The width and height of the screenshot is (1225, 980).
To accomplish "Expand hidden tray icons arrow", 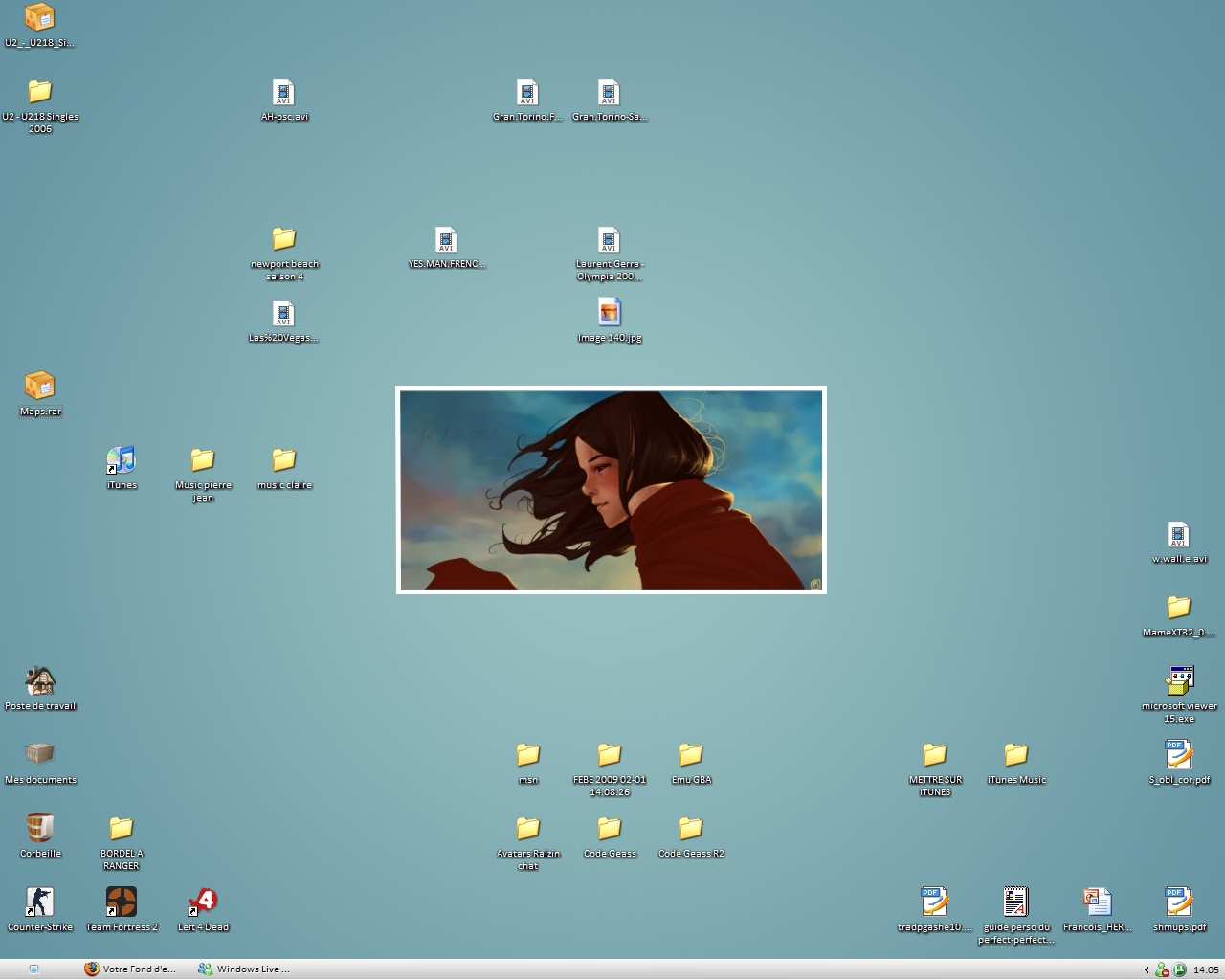I will point(1147,969).
